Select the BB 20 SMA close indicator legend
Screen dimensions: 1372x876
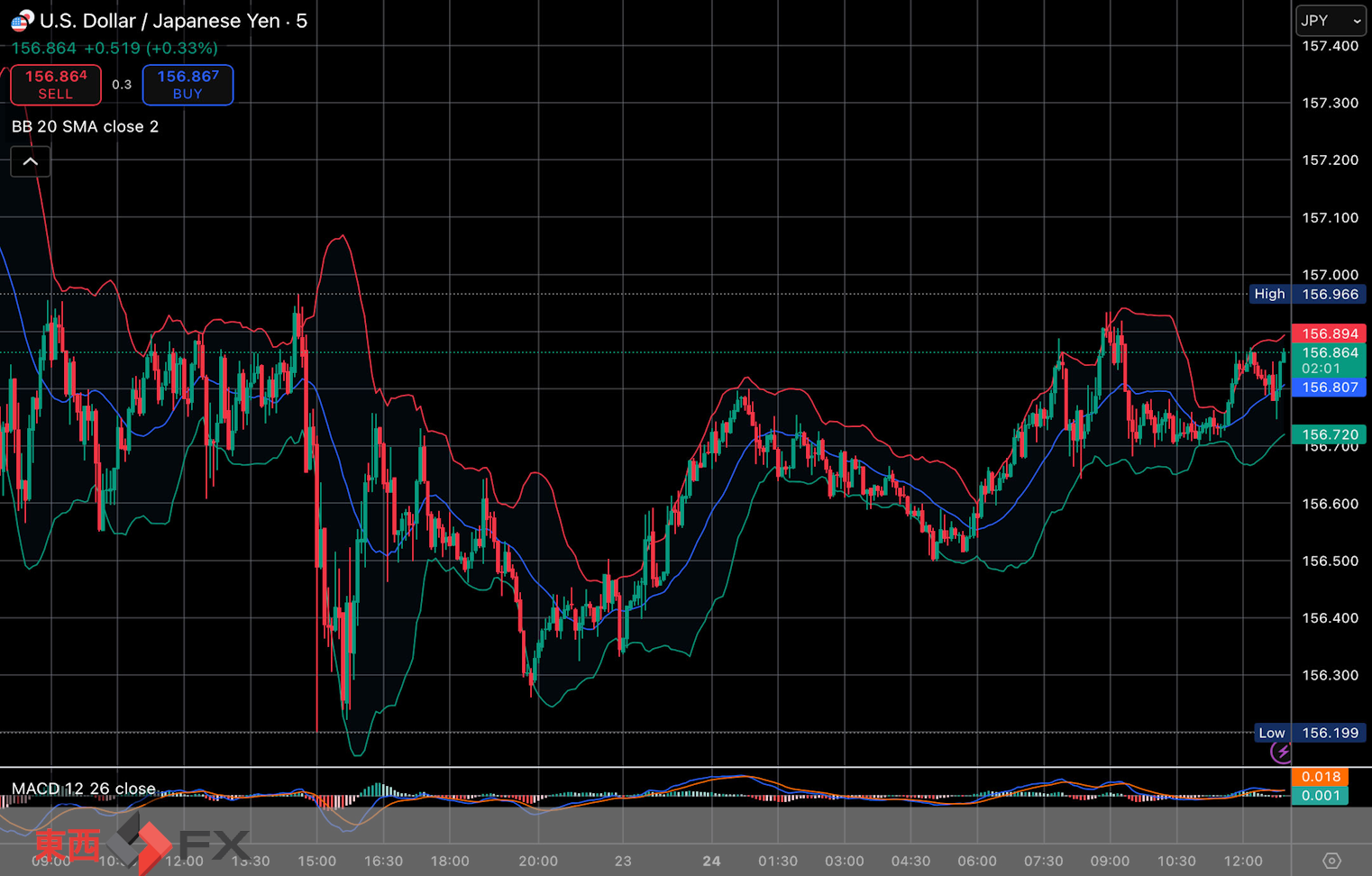tap(85, 127)
